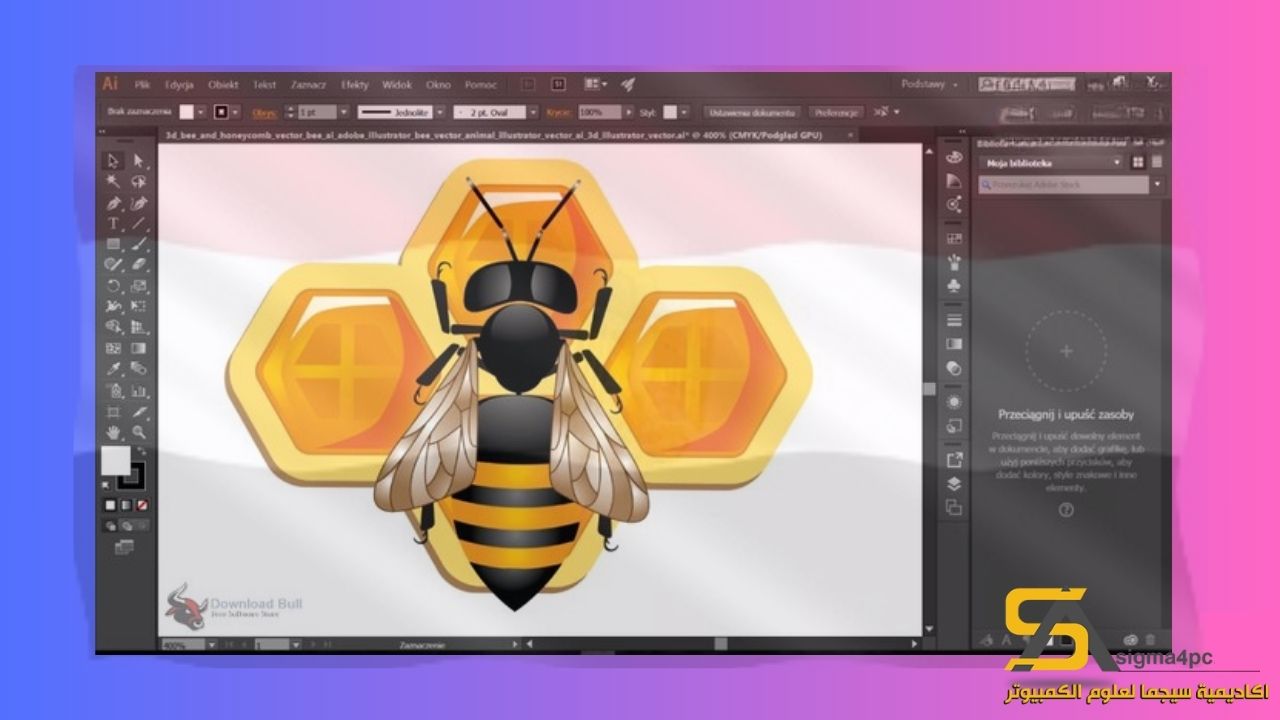Expand the stroke weight 1 pt dropdown

[x=344, y=112]
